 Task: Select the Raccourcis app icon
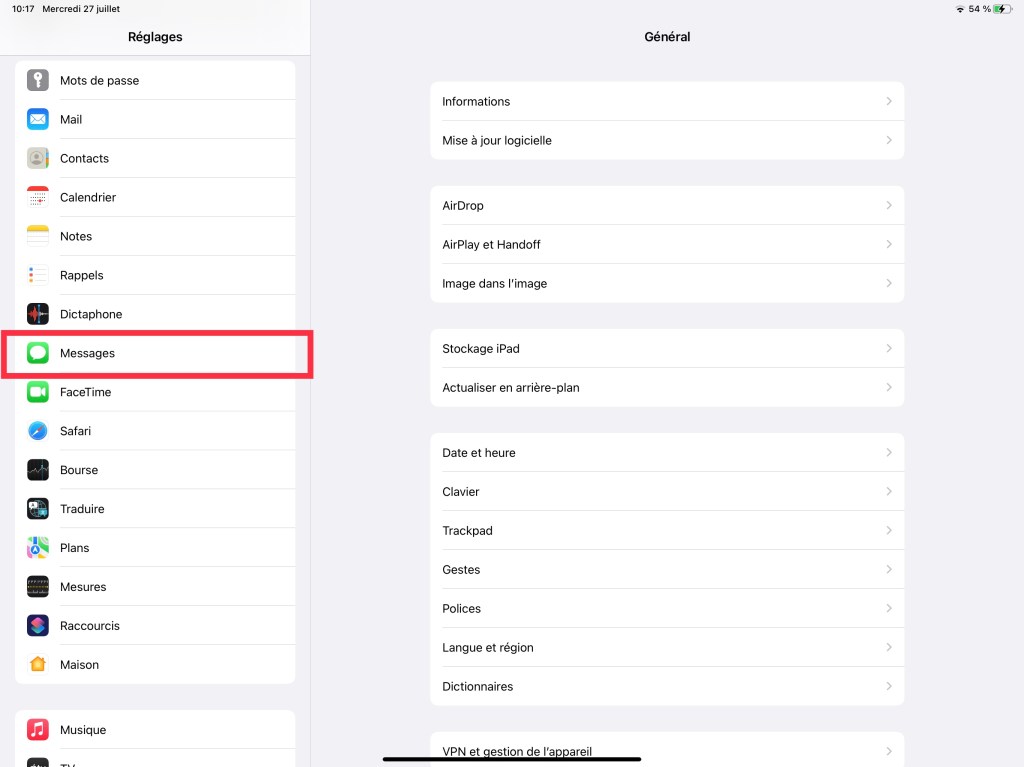click(38, 626)
